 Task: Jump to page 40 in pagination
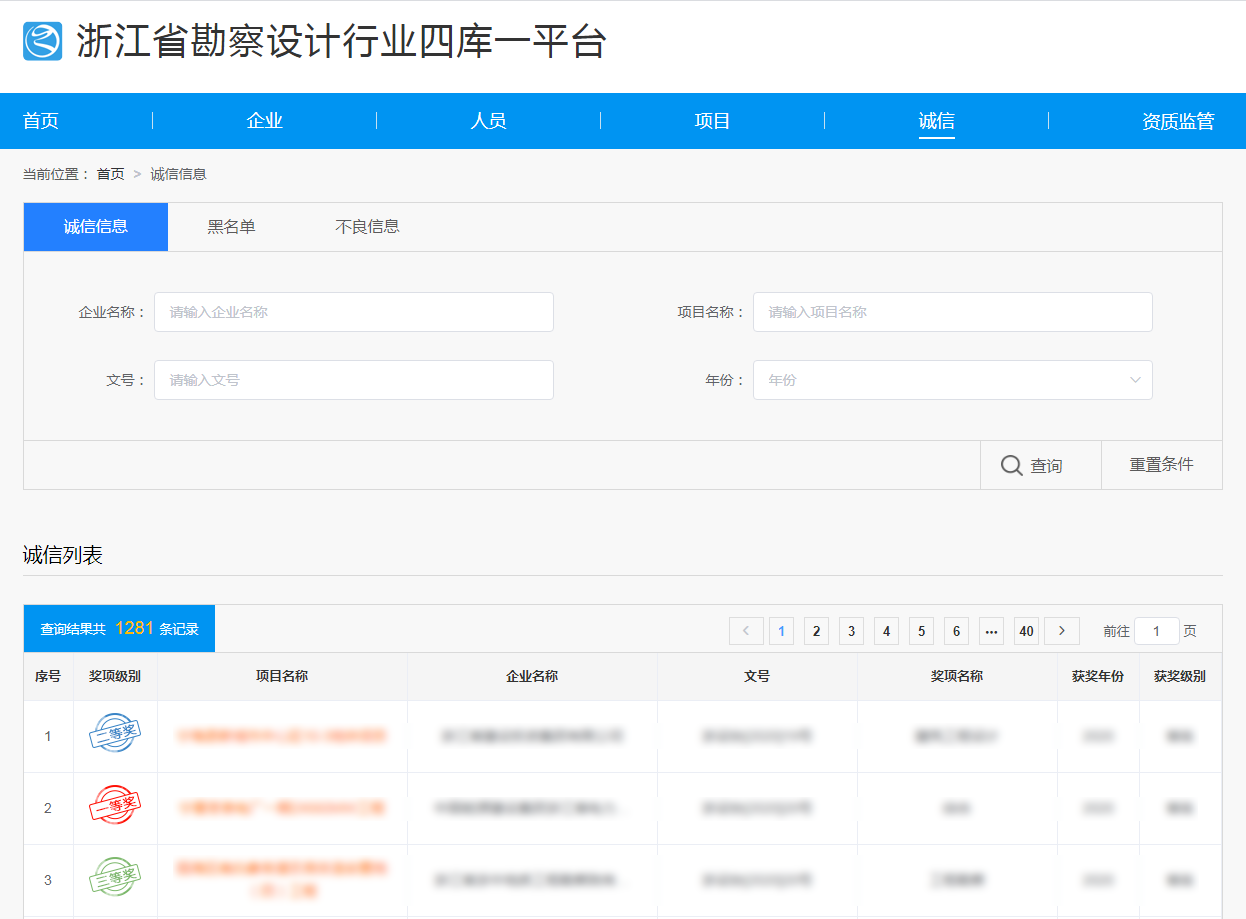[1026, 631]
